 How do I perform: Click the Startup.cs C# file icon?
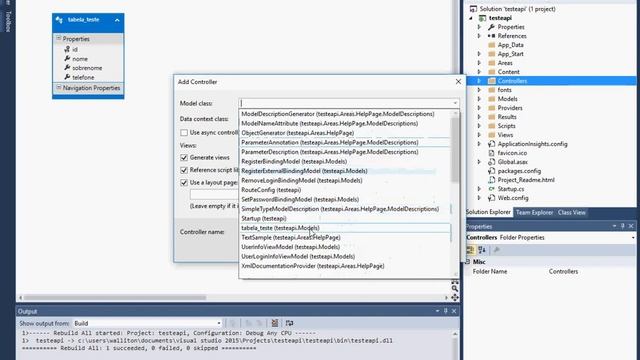coord(491,189)
